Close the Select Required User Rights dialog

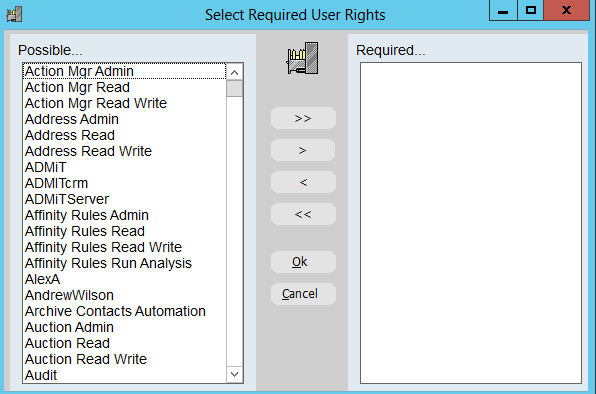566,10
